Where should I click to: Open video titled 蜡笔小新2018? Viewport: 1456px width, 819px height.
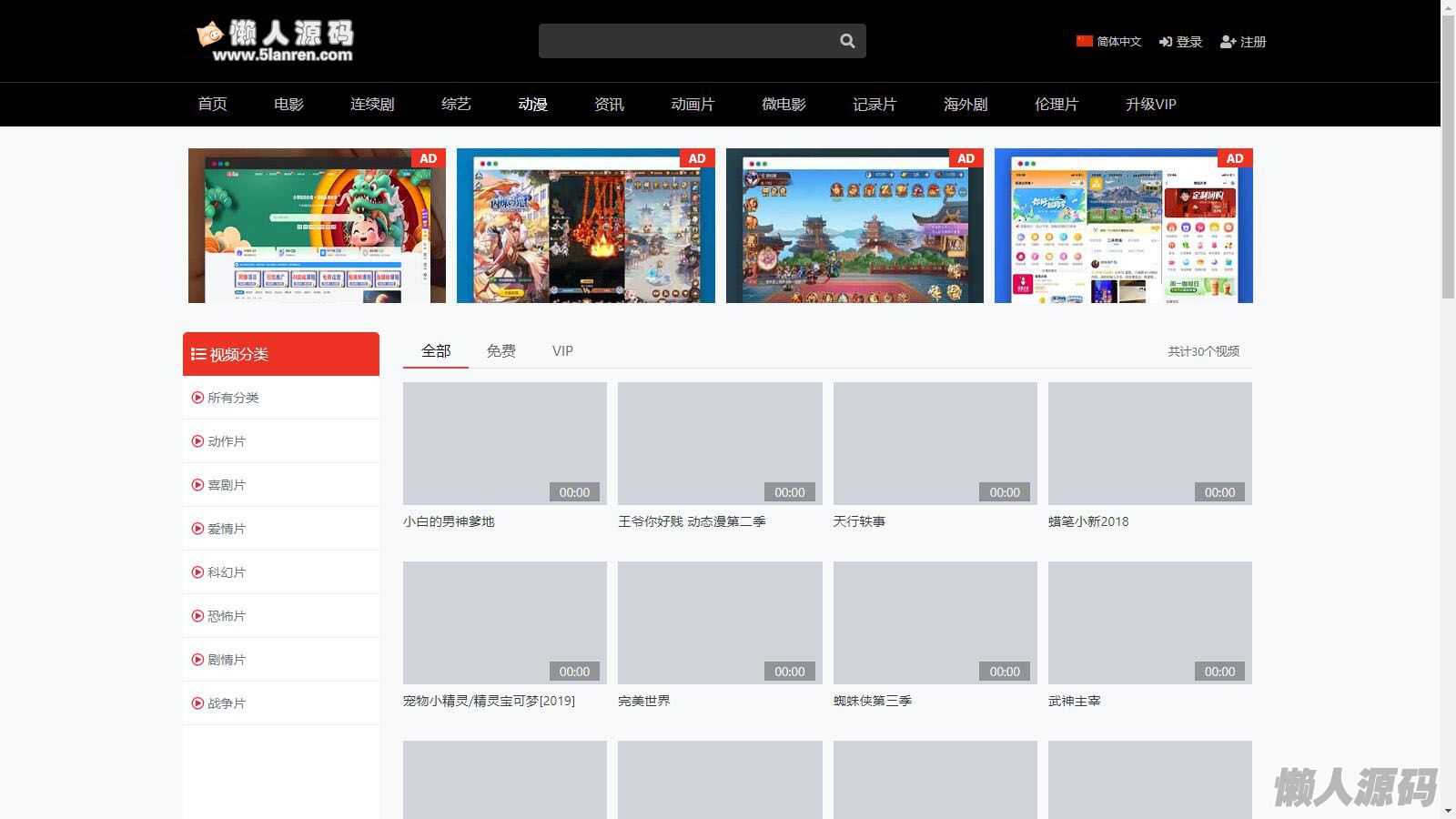[1088, 521]
